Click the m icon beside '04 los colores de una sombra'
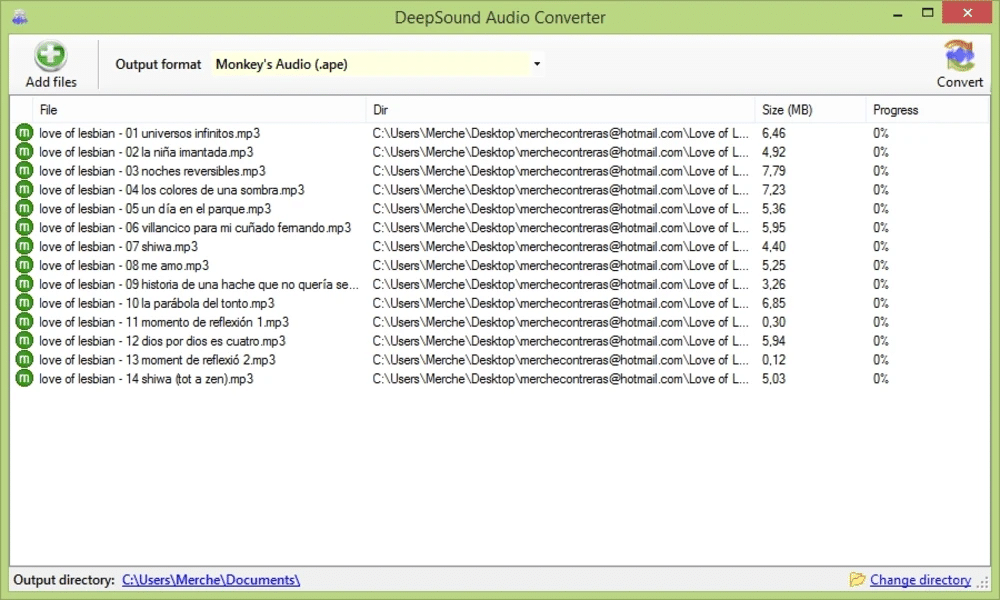This screenshot has height=600, width=1000. coord(23,189)
